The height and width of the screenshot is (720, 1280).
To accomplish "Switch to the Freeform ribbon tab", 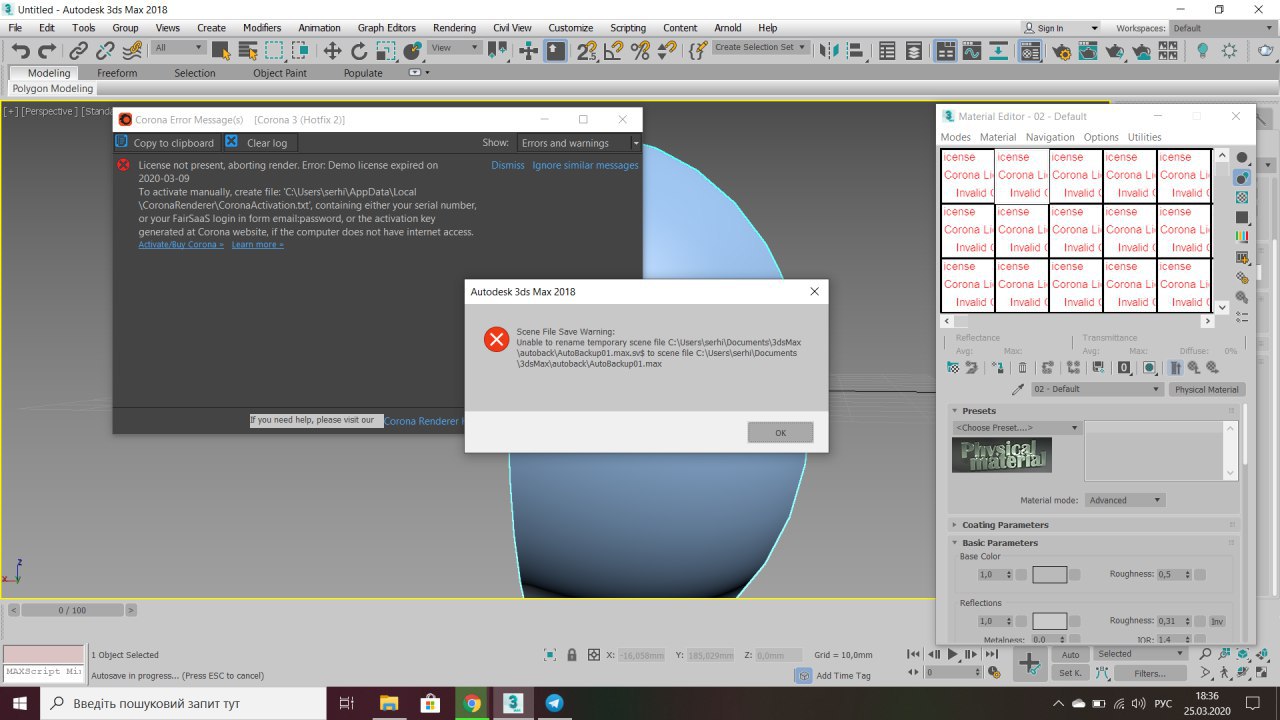I will click(x=117, y=73).
